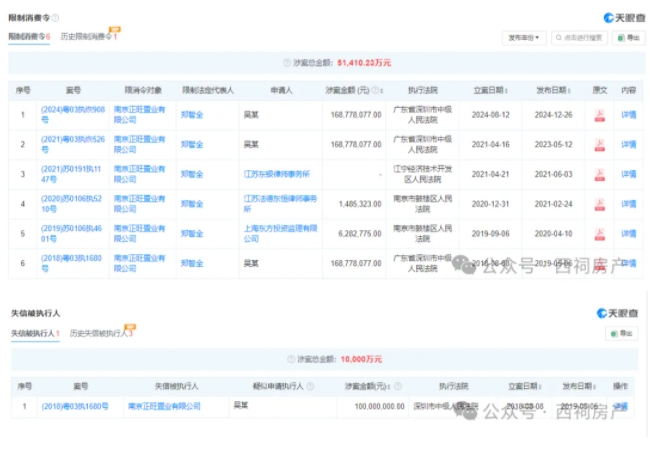
Task: Click the PDF icon dated 2021-06-03
Action: click(599, 174)
